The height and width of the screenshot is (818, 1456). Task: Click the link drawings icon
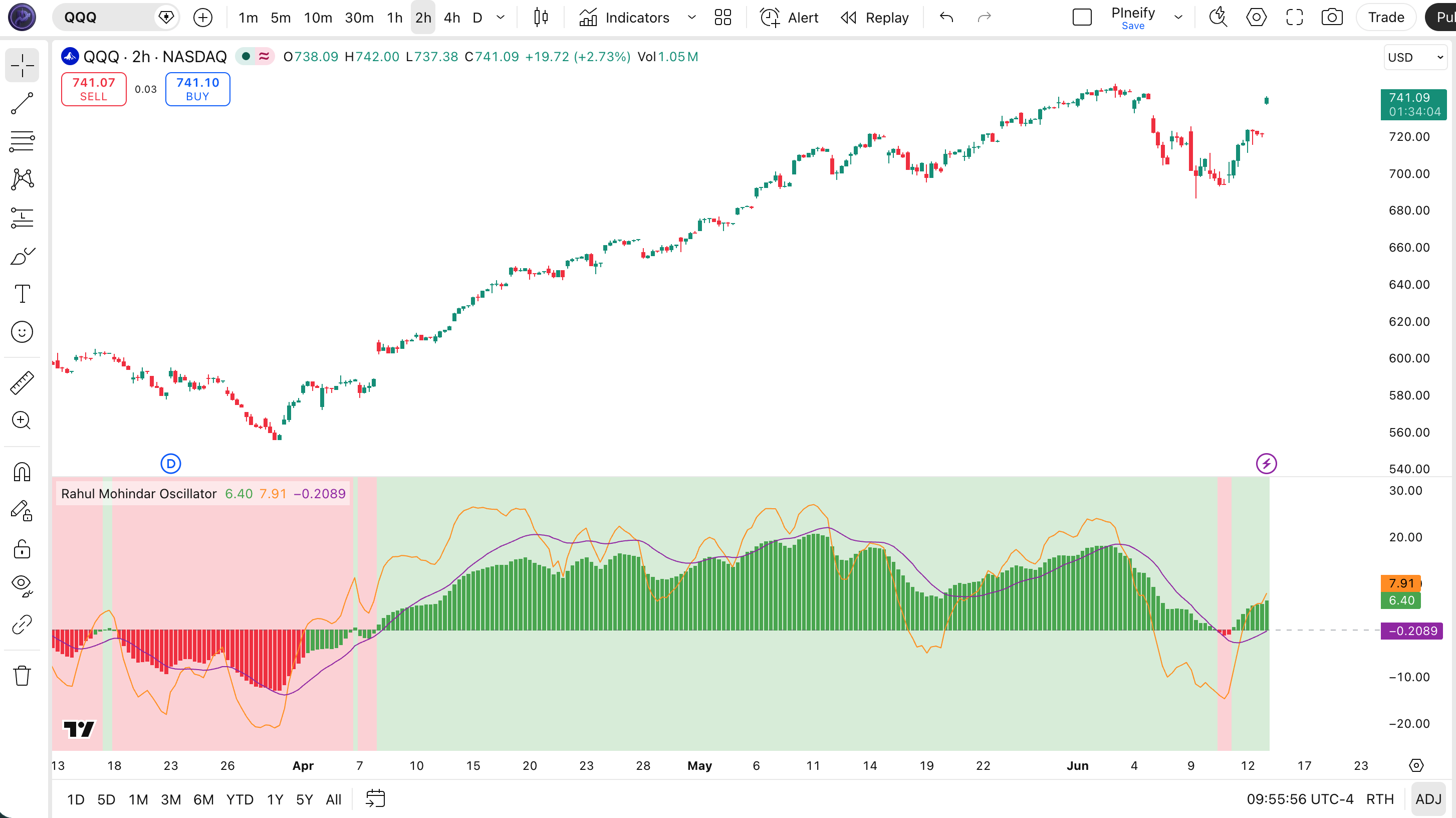pyautogui.click(x=22, y=625)
